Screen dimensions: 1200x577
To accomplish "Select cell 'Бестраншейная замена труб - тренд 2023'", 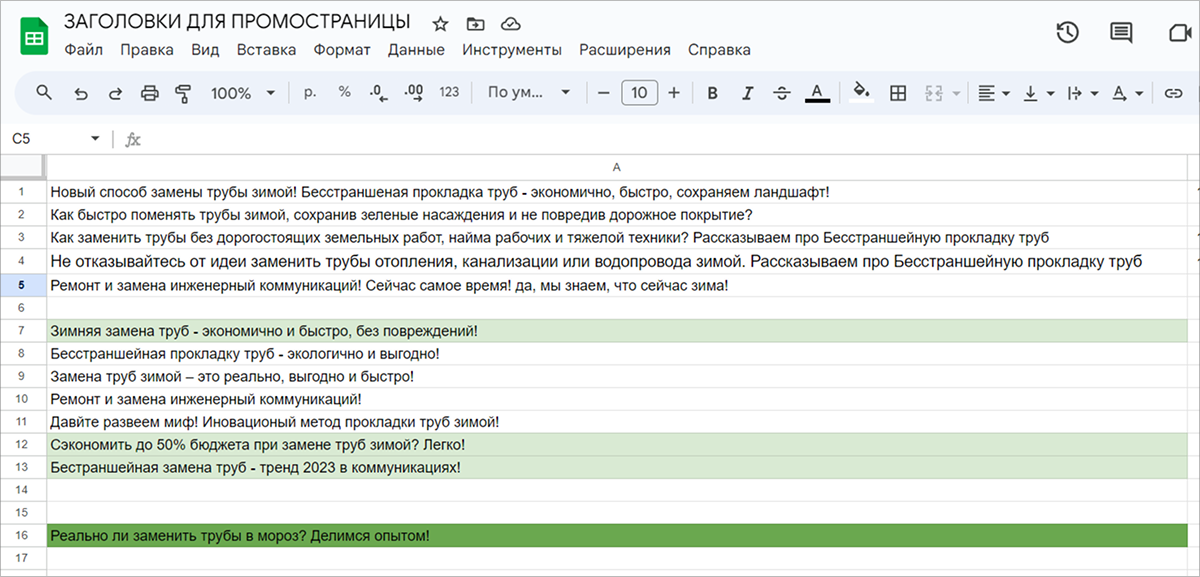I will click(x=616, y=467).
